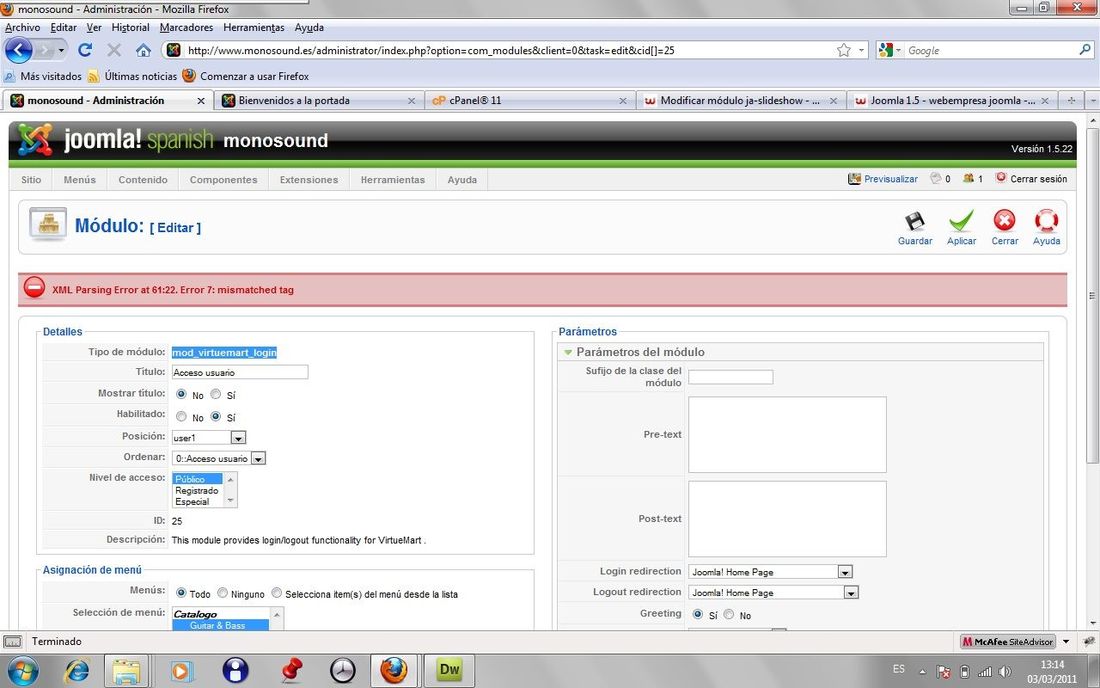This screenshot has width=1100, height=688.
Task: Click the Título input field
Action: coord(240,372)
